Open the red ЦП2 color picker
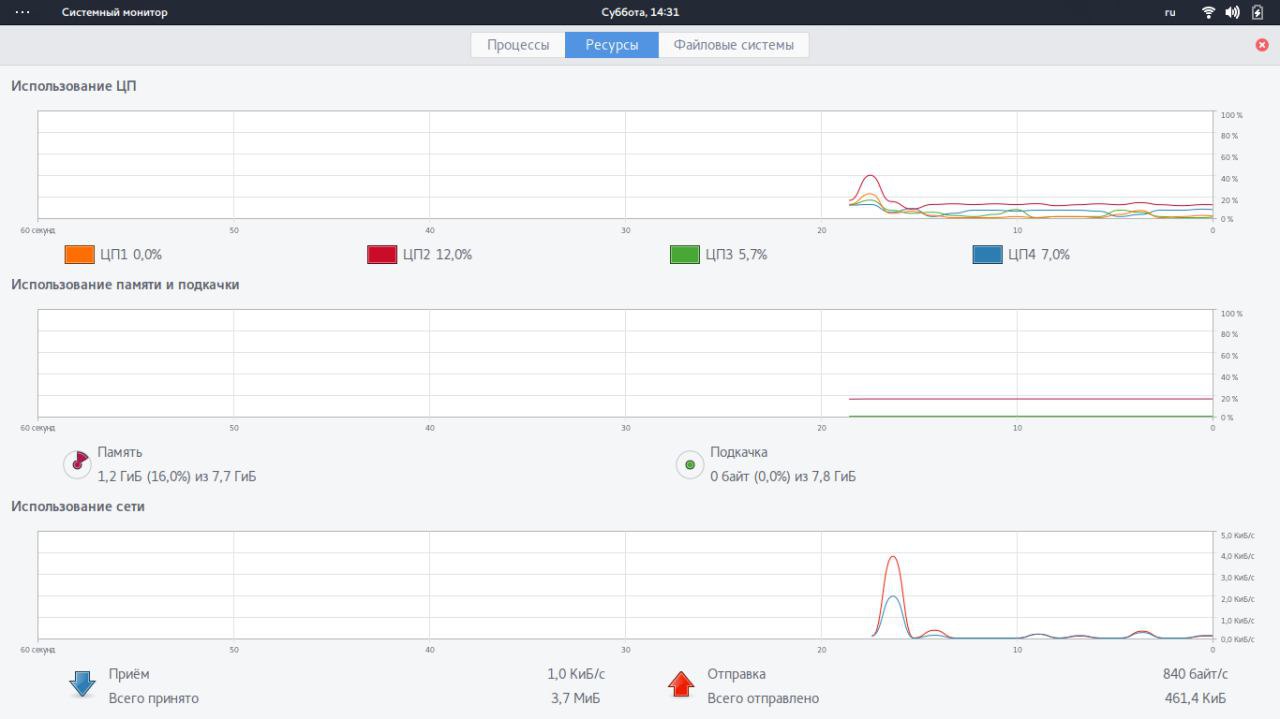1280x719 pixels. click(382, 255)
